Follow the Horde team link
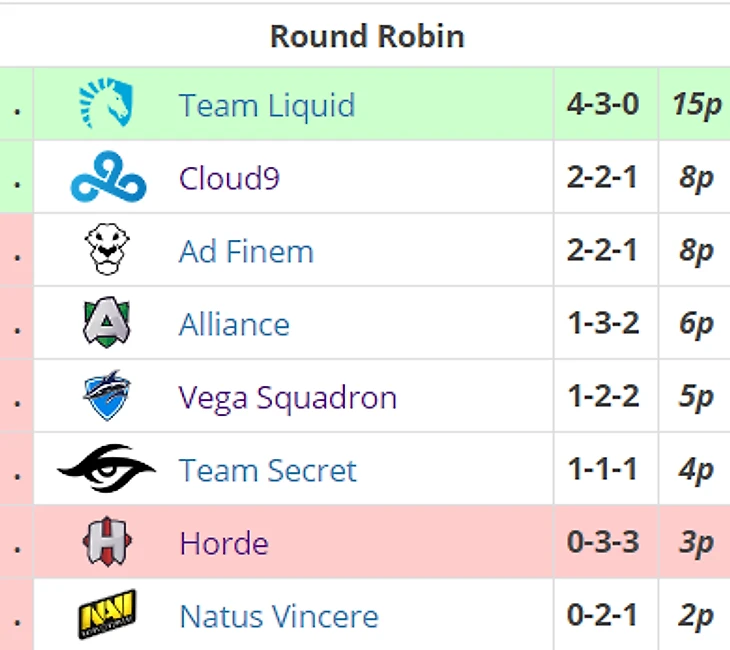Screen dimensions: 730x650 [224, 543]
